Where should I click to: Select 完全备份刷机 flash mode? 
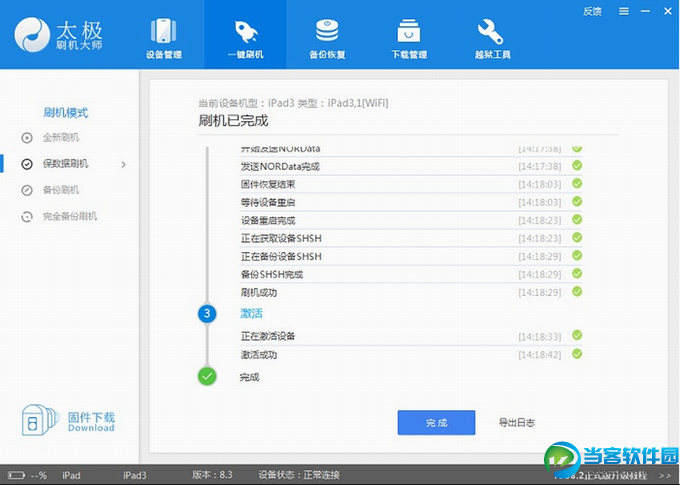(68, 216)
